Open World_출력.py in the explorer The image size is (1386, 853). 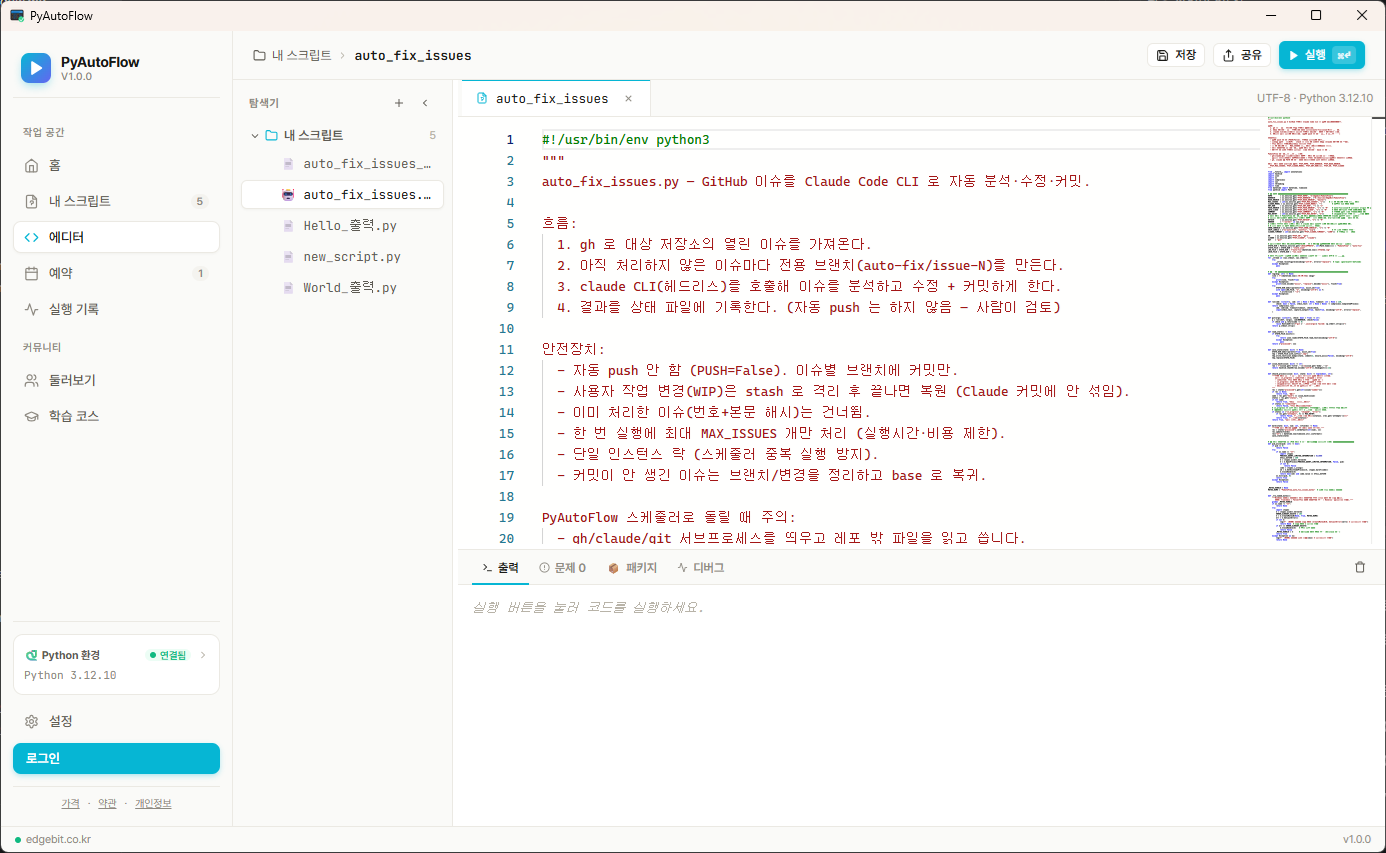click(342, 288)
